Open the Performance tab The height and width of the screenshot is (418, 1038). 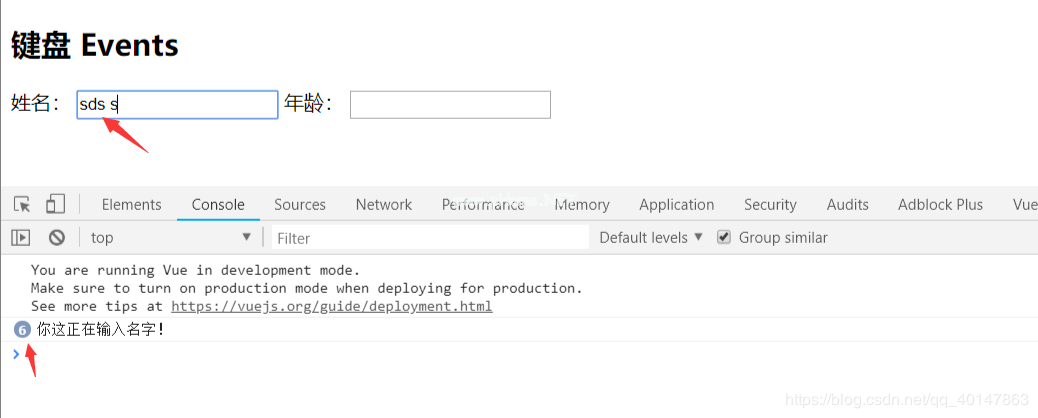click(x=483, y=204)
